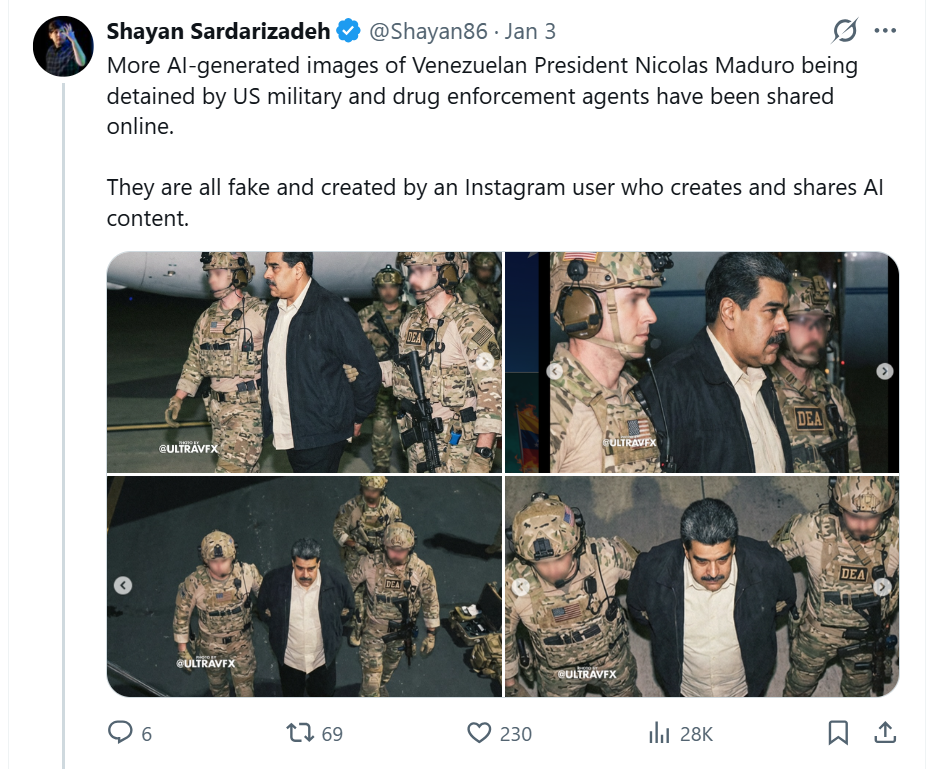Screen dimensions: 947x769
Task: Click left arrow on bottom-left image
Action: point(123,585)
